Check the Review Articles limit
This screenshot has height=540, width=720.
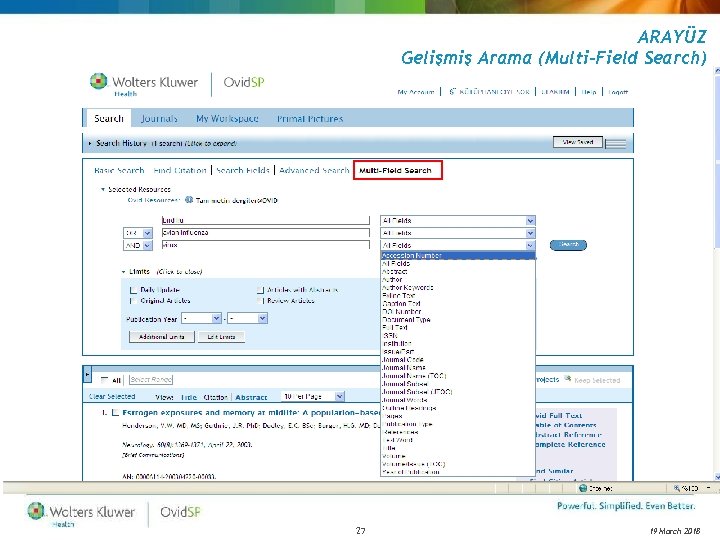(260, 301)
